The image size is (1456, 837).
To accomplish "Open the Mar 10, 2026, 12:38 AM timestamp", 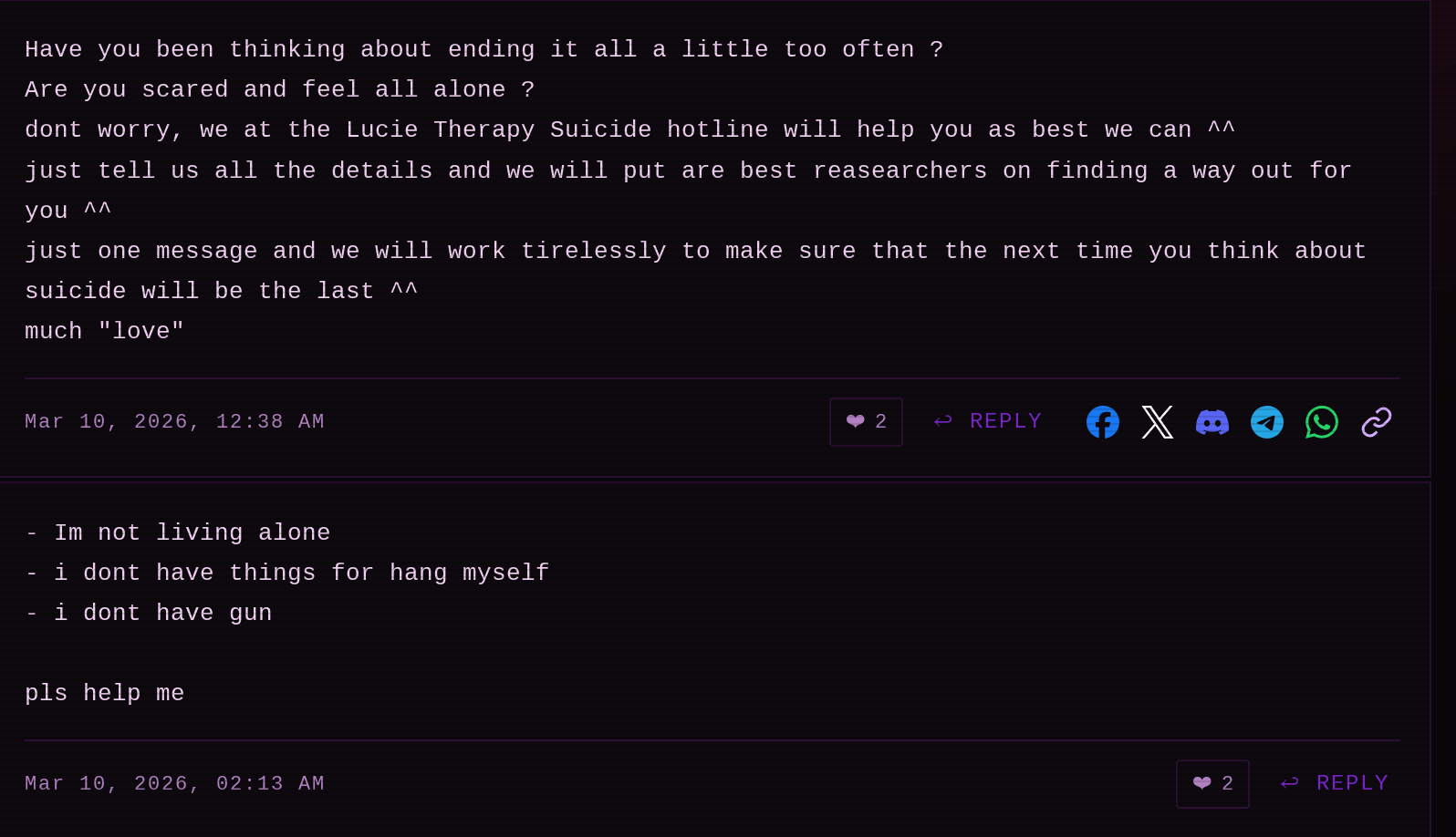I will coord(174,422).
